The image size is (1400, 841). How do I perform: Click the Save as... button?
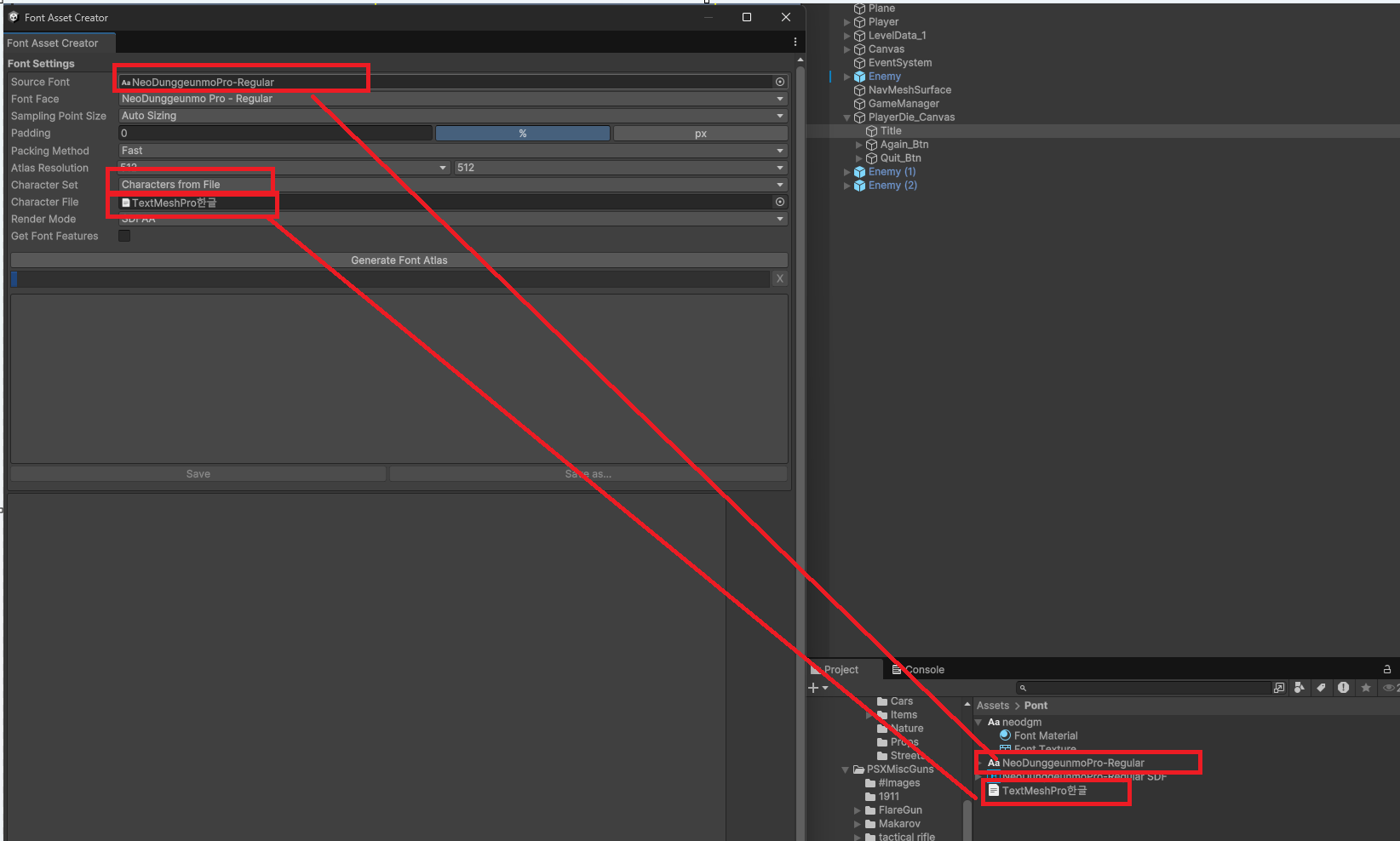click(588, 474)
